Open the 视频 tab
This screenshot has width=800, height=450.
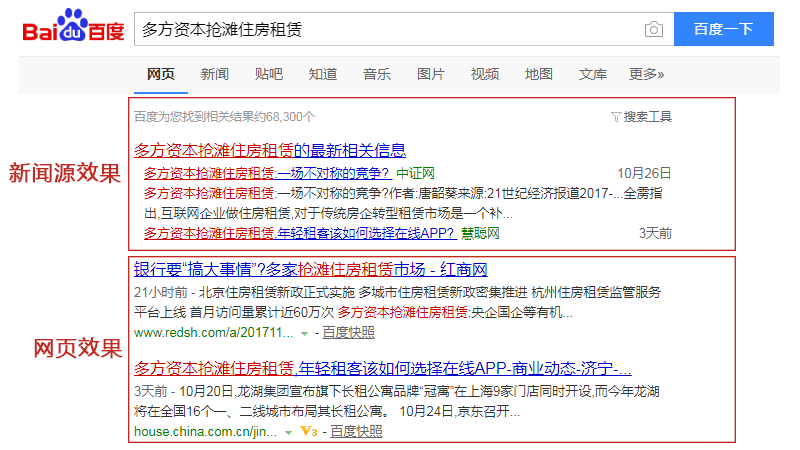tap(485, 74)
